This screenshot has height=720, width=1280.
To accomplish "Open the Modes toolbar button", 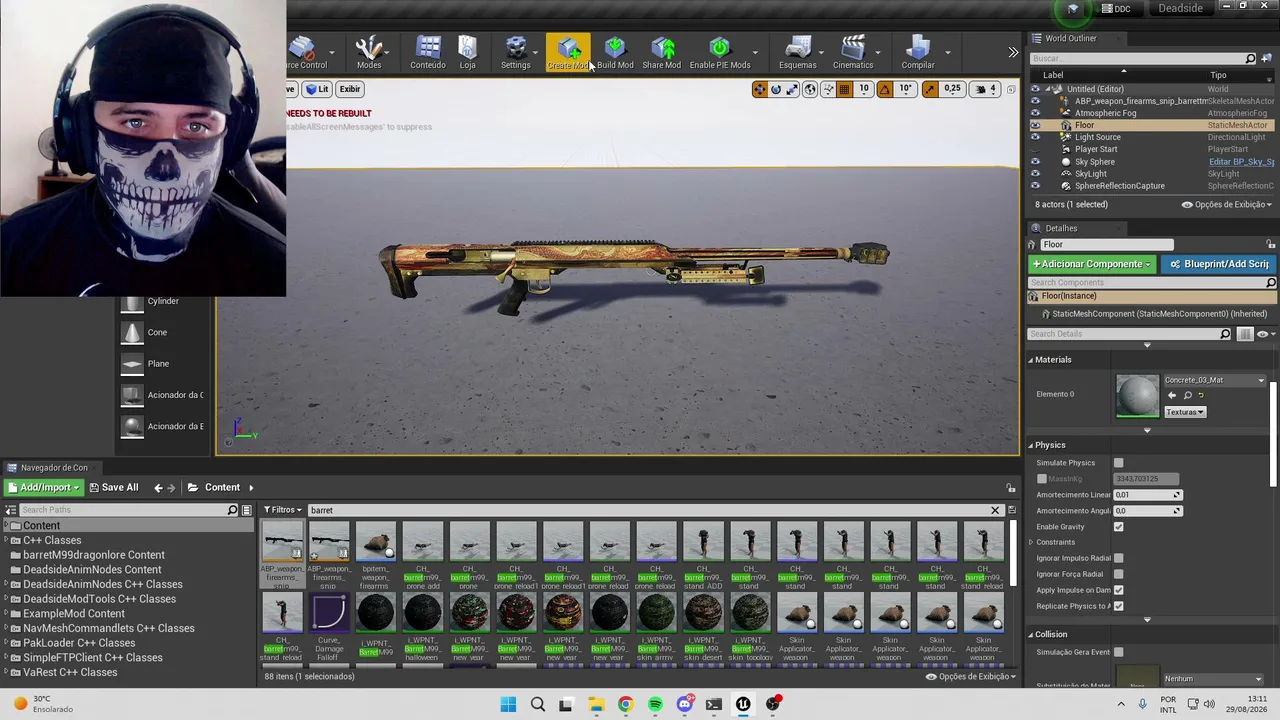I will click(369, 52).
